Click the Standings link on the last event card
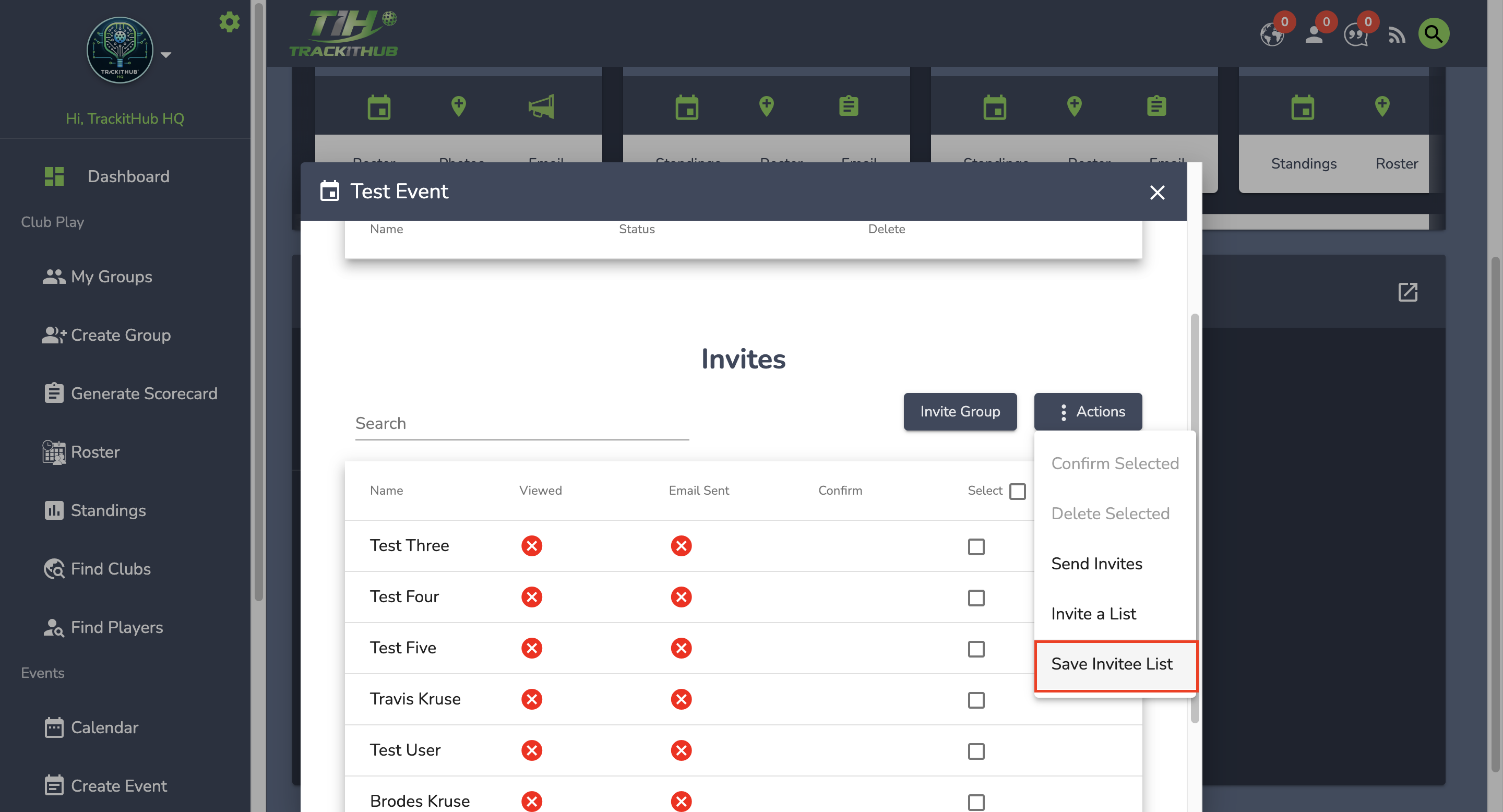This screenshot has height=812, width=1503. pyautogui.click(x=1304, y=163)
